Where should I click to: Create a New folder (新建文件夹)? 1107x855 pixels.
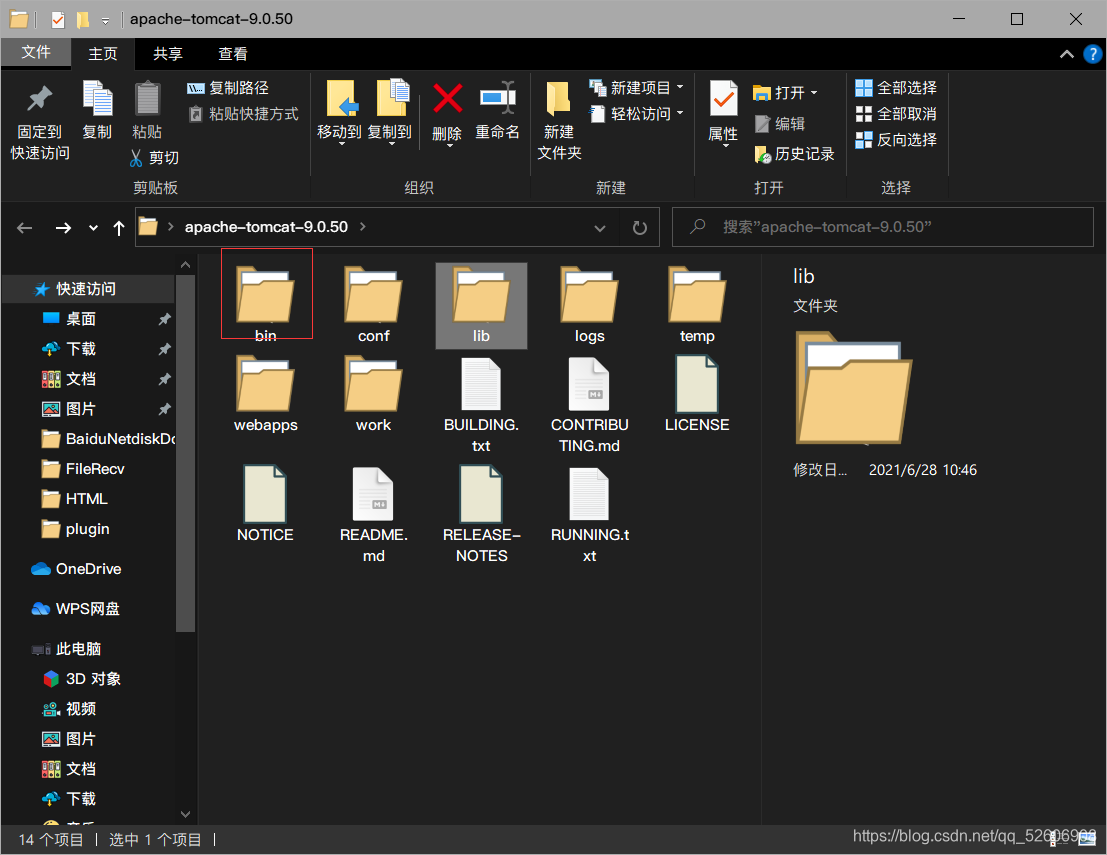coord(558,120)
